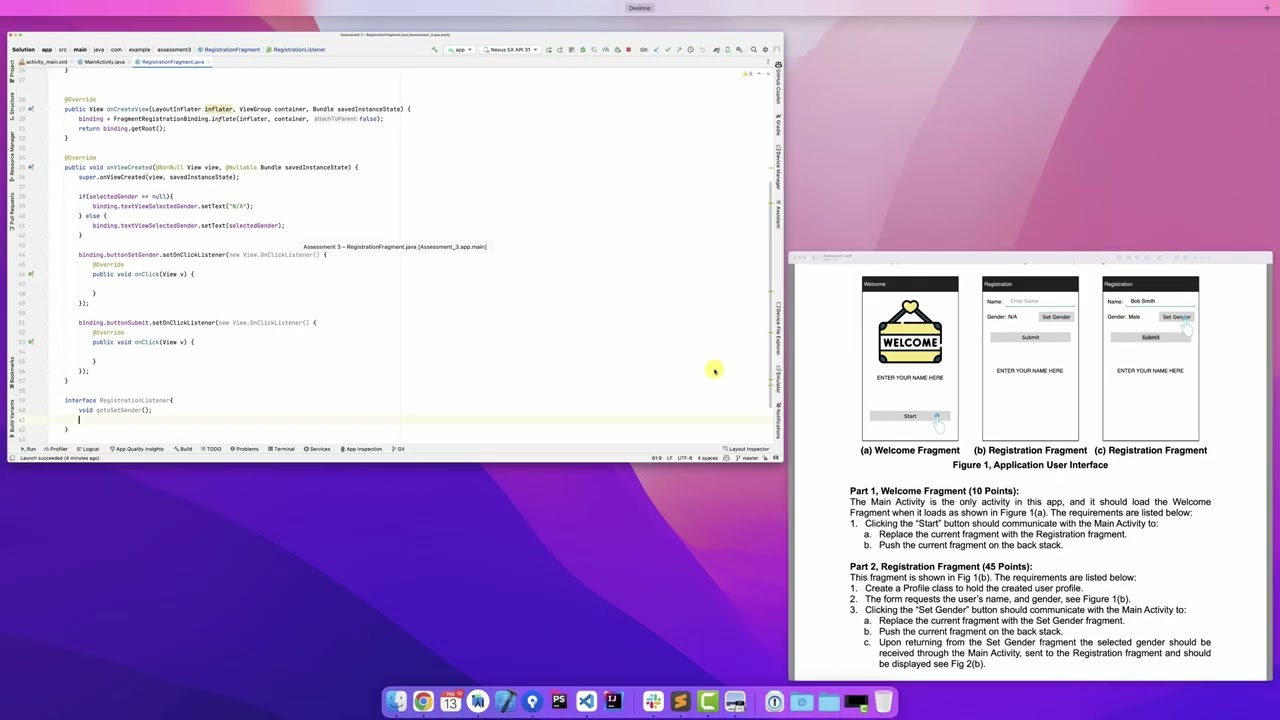Open the Device Manager side panel
This screenshot has width=1280, height=720.
(x=778, y=167)
